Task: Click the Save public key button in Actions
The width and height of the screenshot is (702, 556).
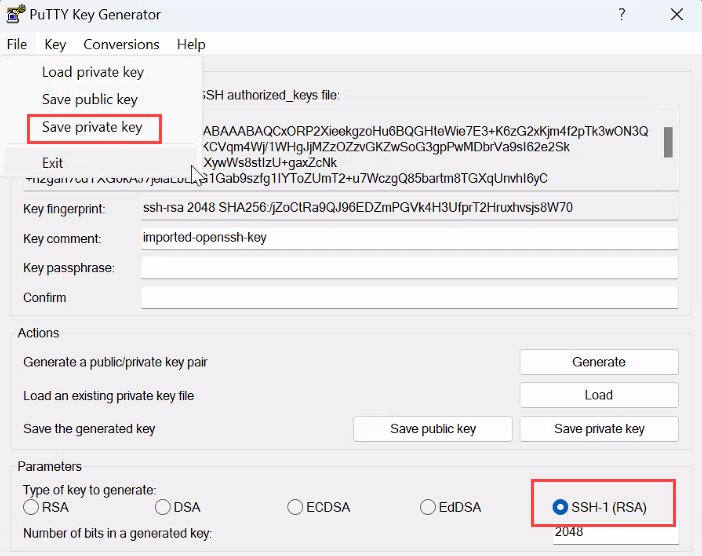Action: pyautogui.click(x=433, y=429)
